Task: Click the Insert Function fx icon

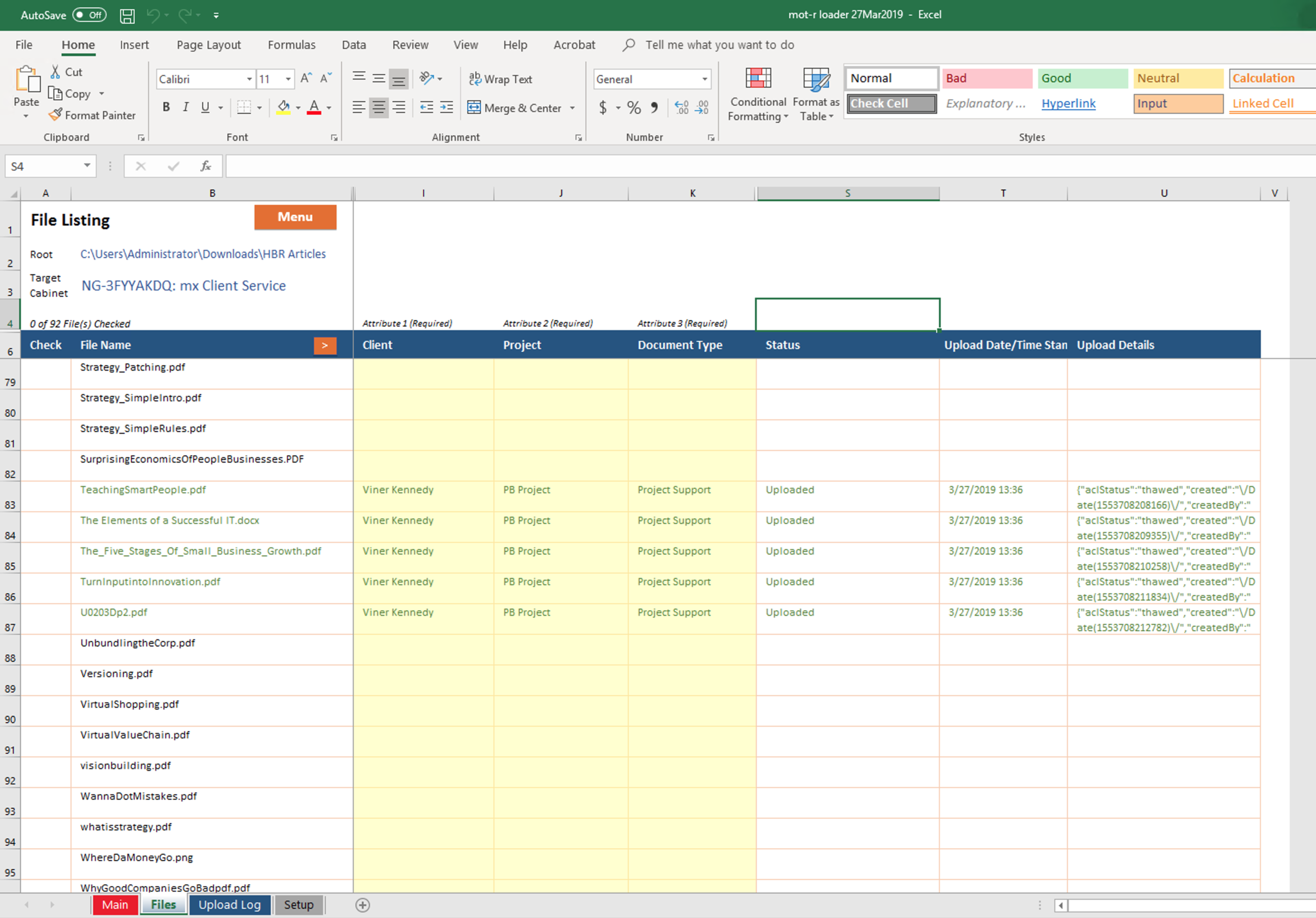Action: 206,166
